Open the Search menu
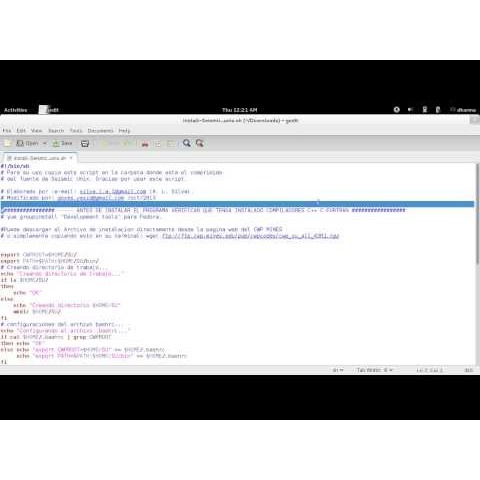This screenshot has height=480, width=480. tap(56, 131)
